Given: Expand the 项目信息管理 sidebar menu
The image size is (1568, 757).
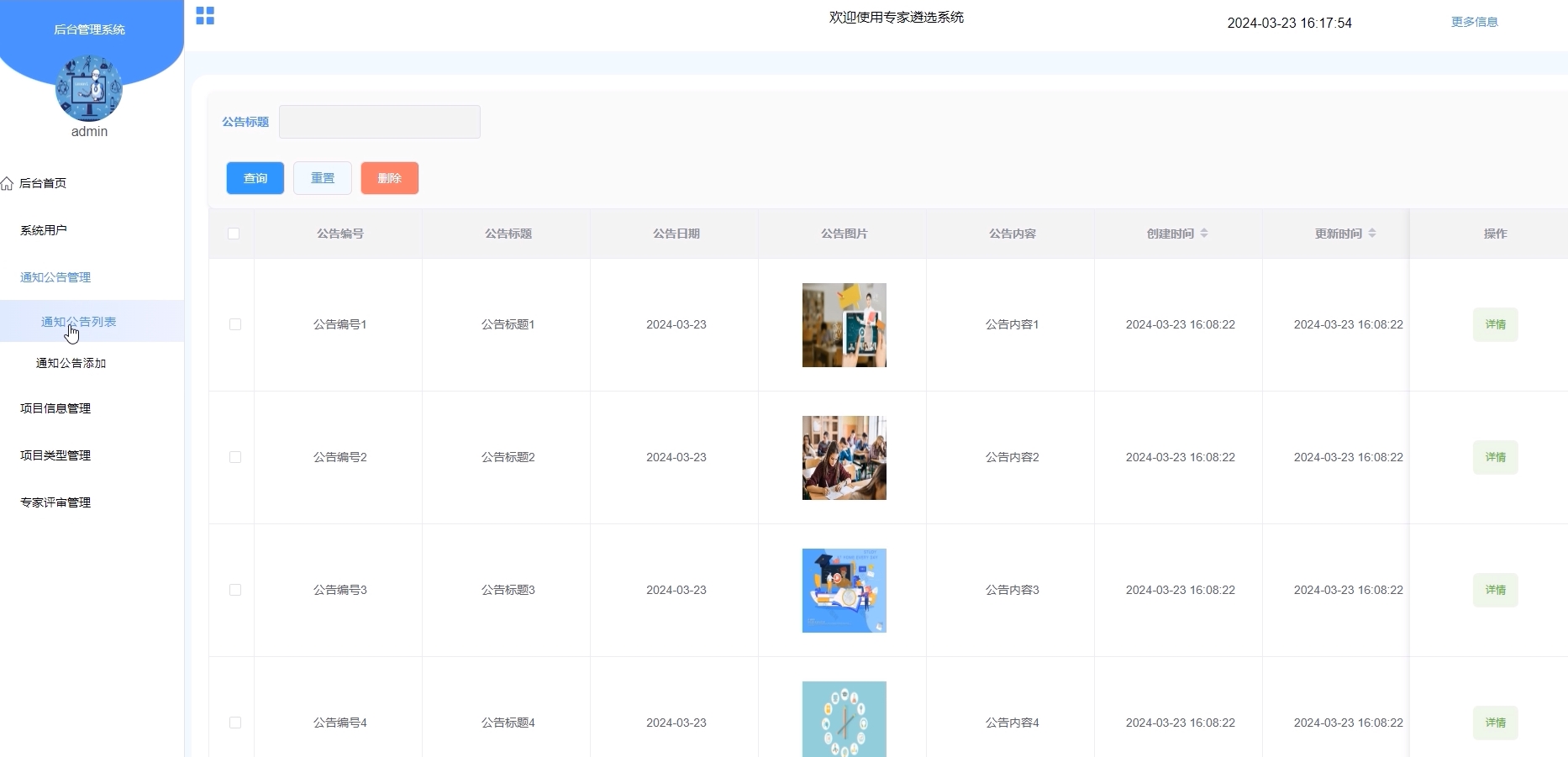Looking at the screenshot, I should (55, 408).
